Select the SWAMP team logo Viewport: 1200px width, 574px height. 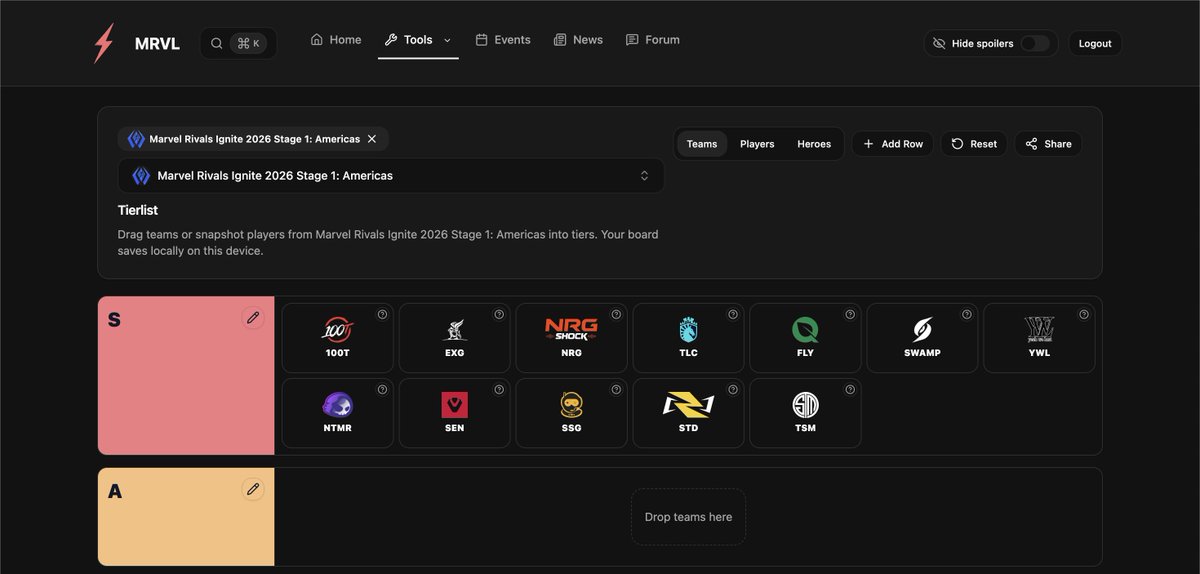[x=922, y=330]
